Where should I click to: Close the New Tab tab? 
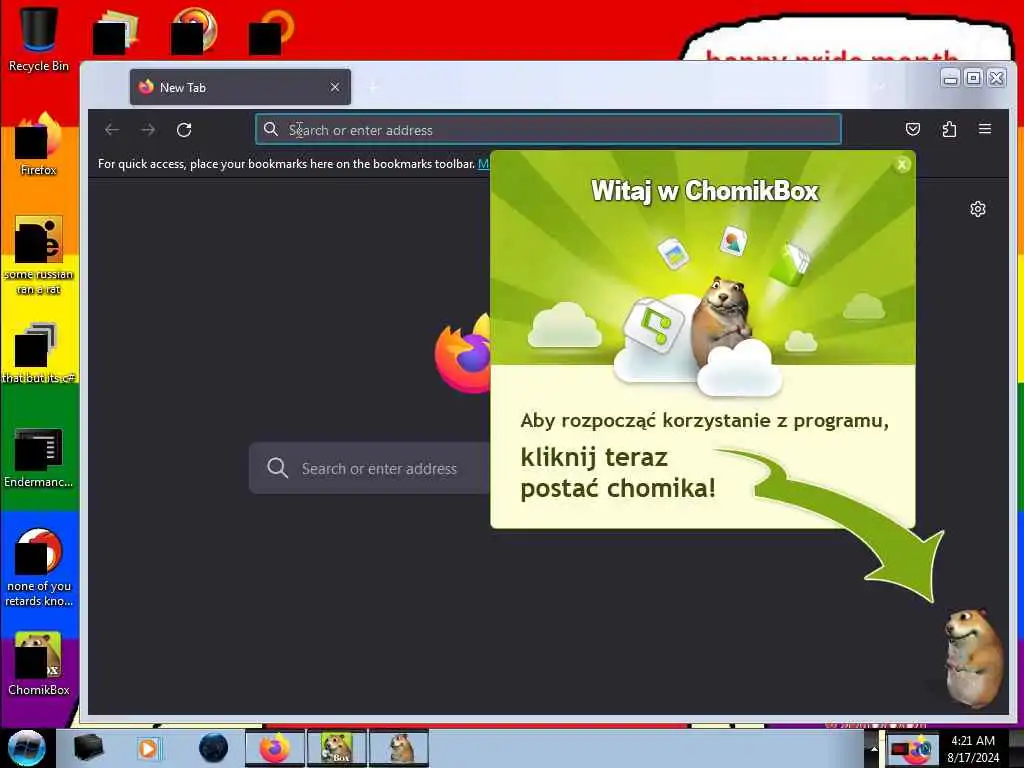[335, 87]
